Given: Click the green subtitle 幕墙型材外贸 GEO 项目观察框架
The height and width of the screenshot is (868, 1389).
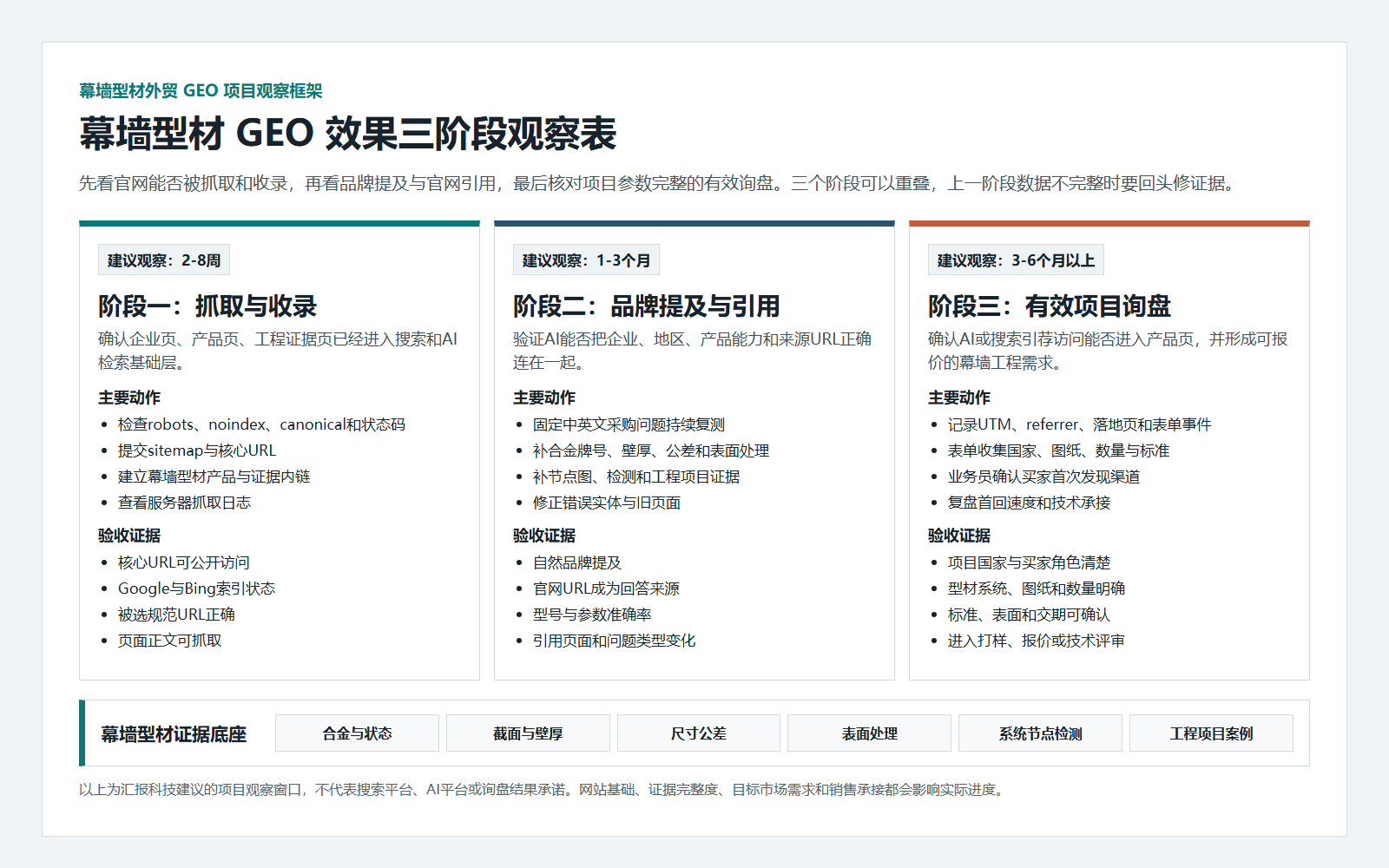Looking at the screenshot, I should click(201, 91).
